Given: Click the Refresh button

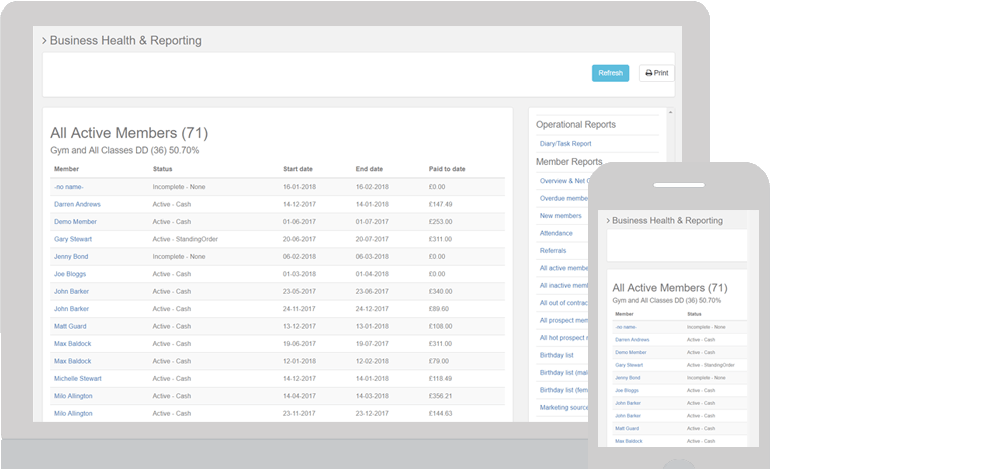Looking at the screenshot, I should coord(610,73).
